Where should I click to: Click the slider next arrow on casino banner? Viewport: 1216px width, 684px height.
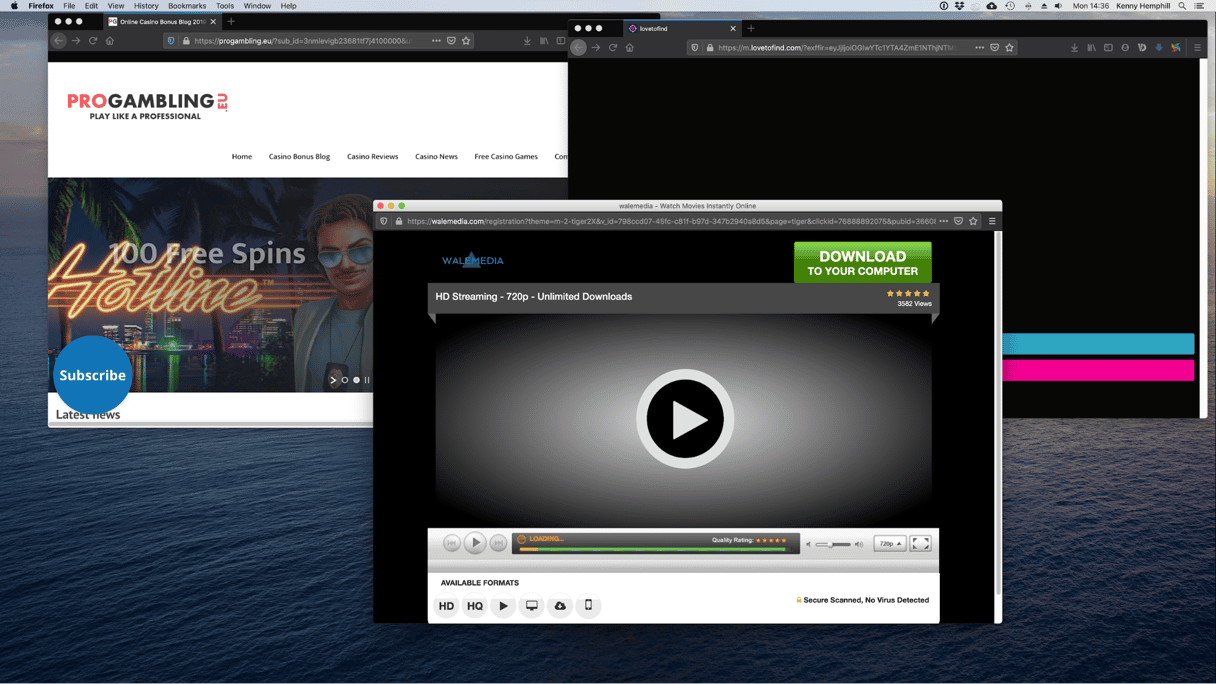point(333,380)
